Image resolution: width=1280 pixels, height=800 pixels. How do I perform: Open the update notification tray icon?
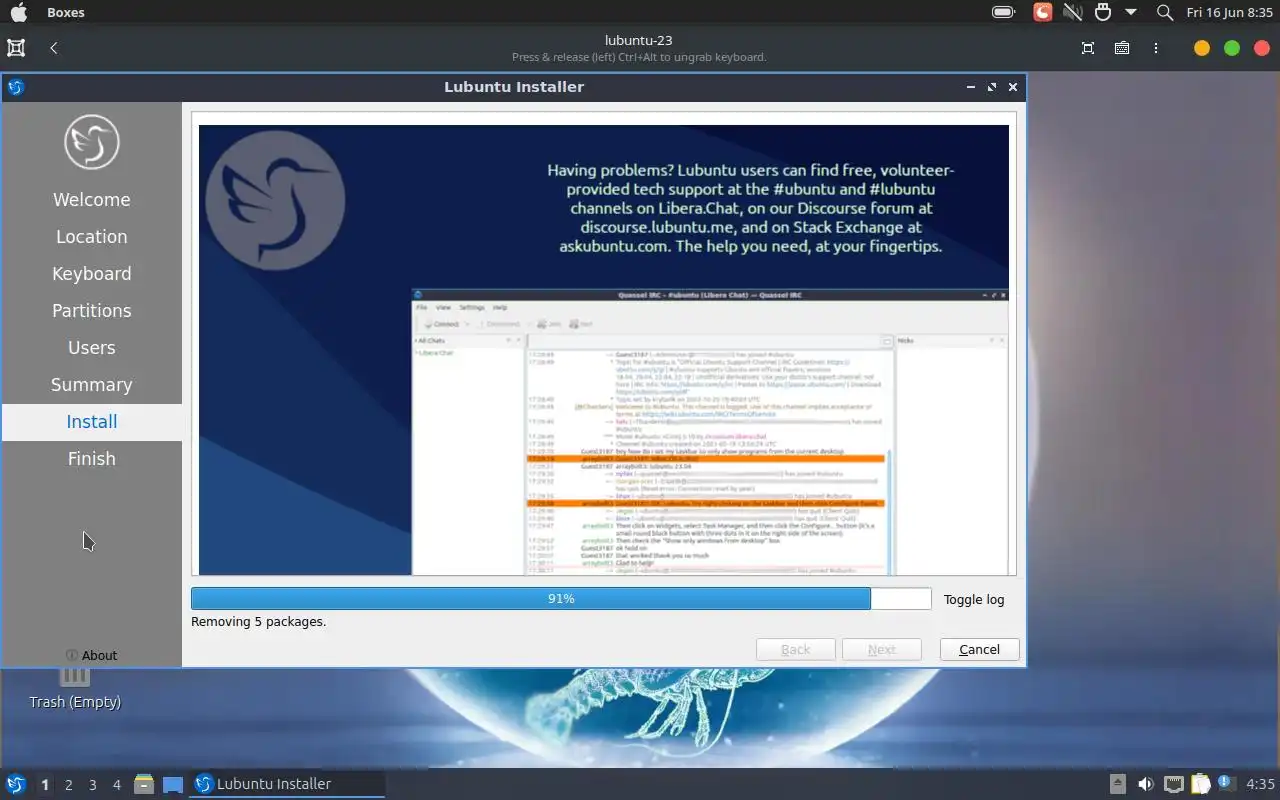click(x=1225, y=784)
